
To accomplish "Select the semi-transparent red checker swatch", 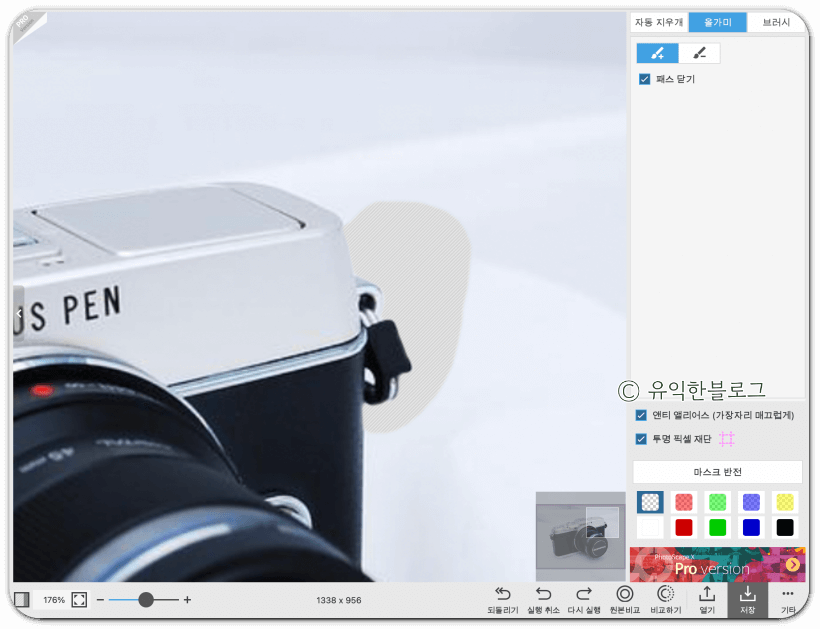I will tap(684, 502).
